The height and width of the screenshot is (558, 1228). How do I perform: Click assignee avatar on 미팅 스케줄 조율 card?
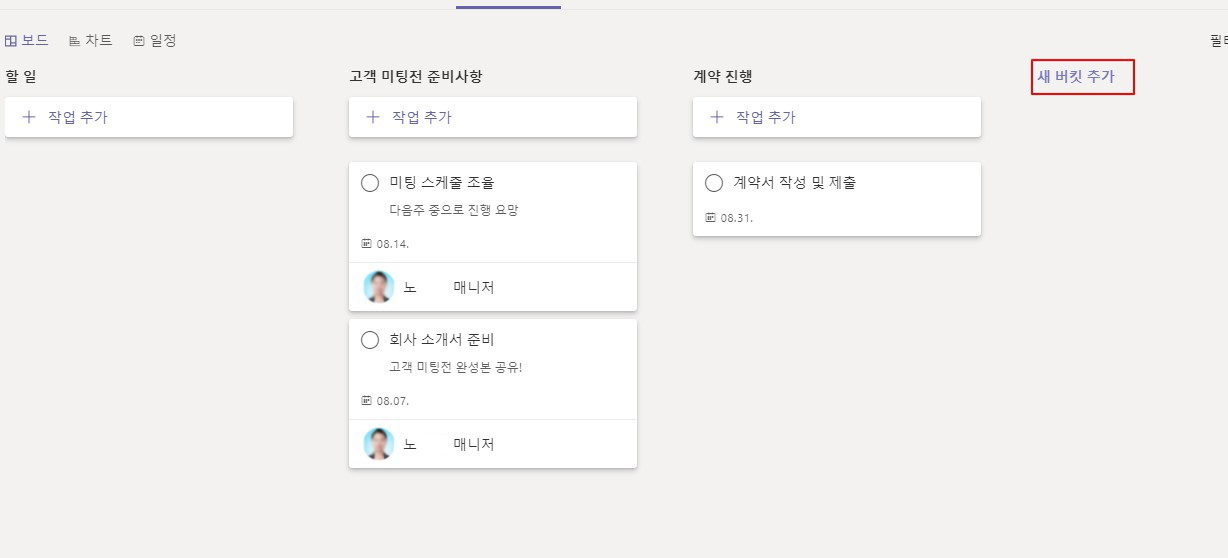tap(379, 287)
